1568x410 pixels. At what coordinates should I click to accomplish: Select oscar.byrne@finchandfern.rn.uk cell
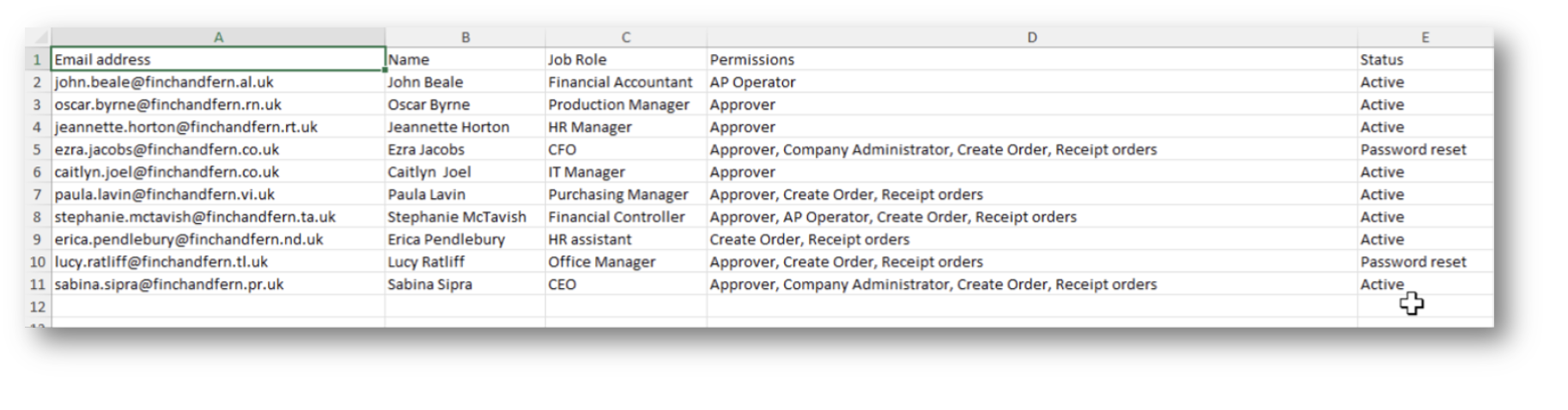(x=218, y=105)
